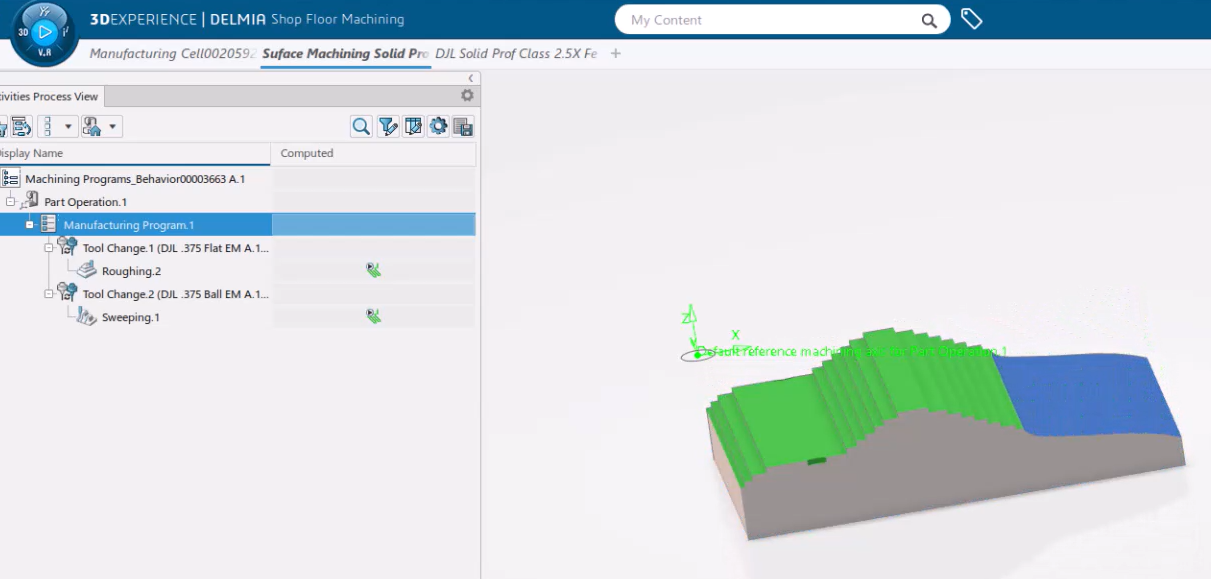Click the column customize icon
This screenshot has height=579, width=1211.
tap(413, 126)
